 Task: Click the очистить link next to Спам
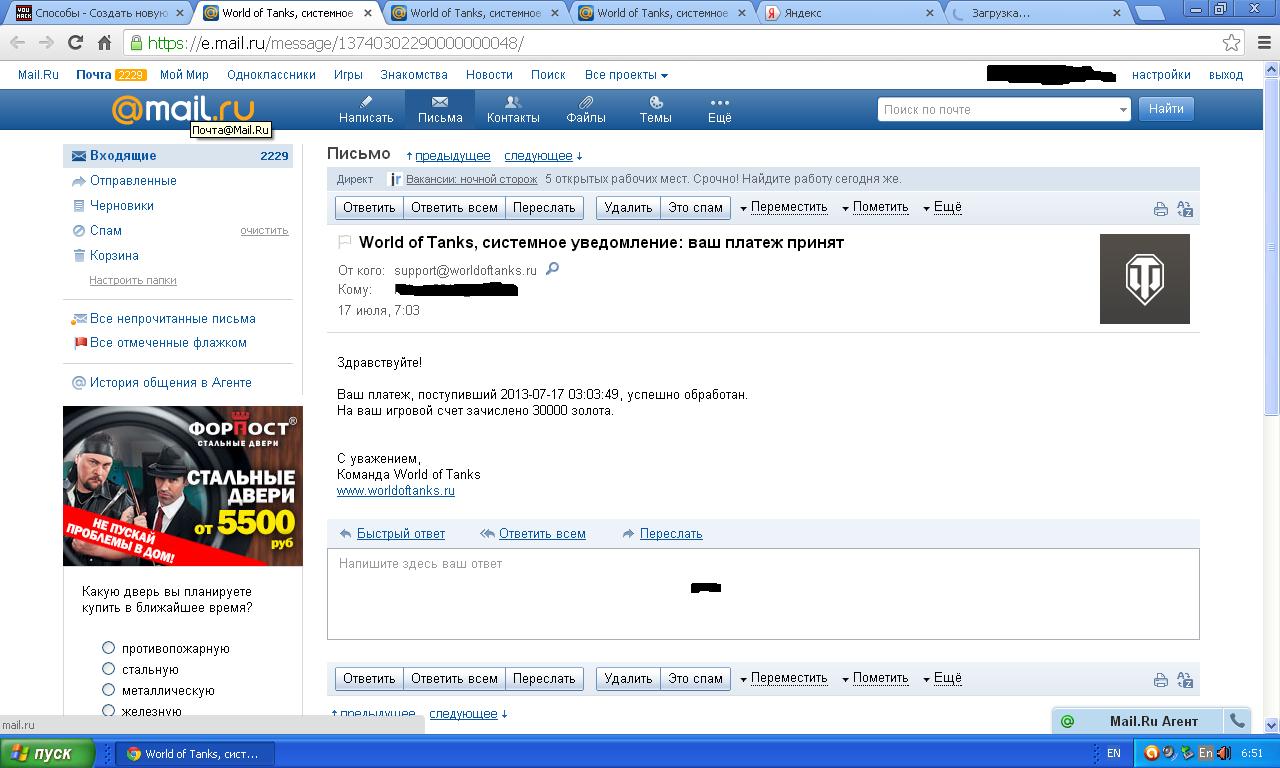coord(264,231)
